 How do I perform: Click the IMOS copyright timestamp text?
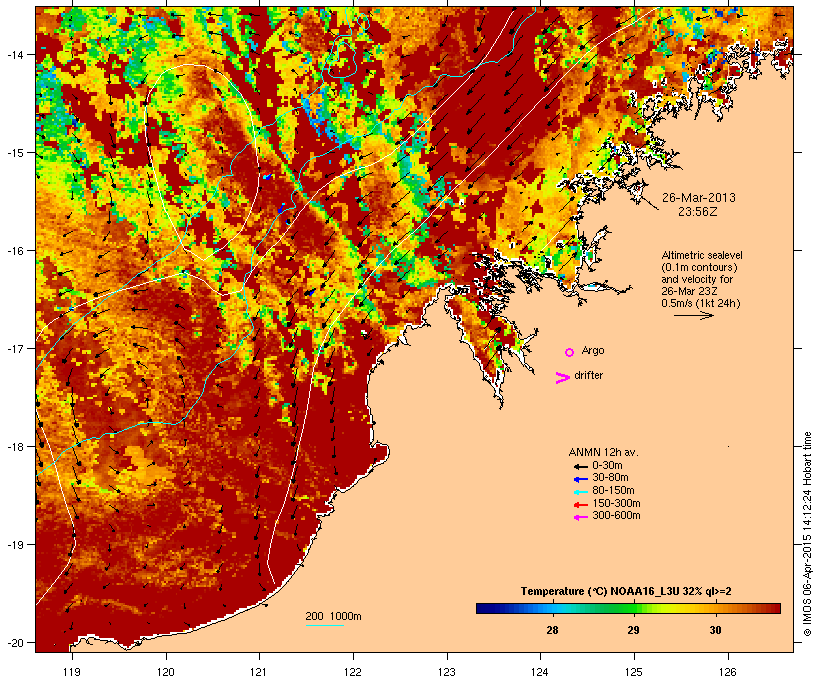(x=807, y=534)
